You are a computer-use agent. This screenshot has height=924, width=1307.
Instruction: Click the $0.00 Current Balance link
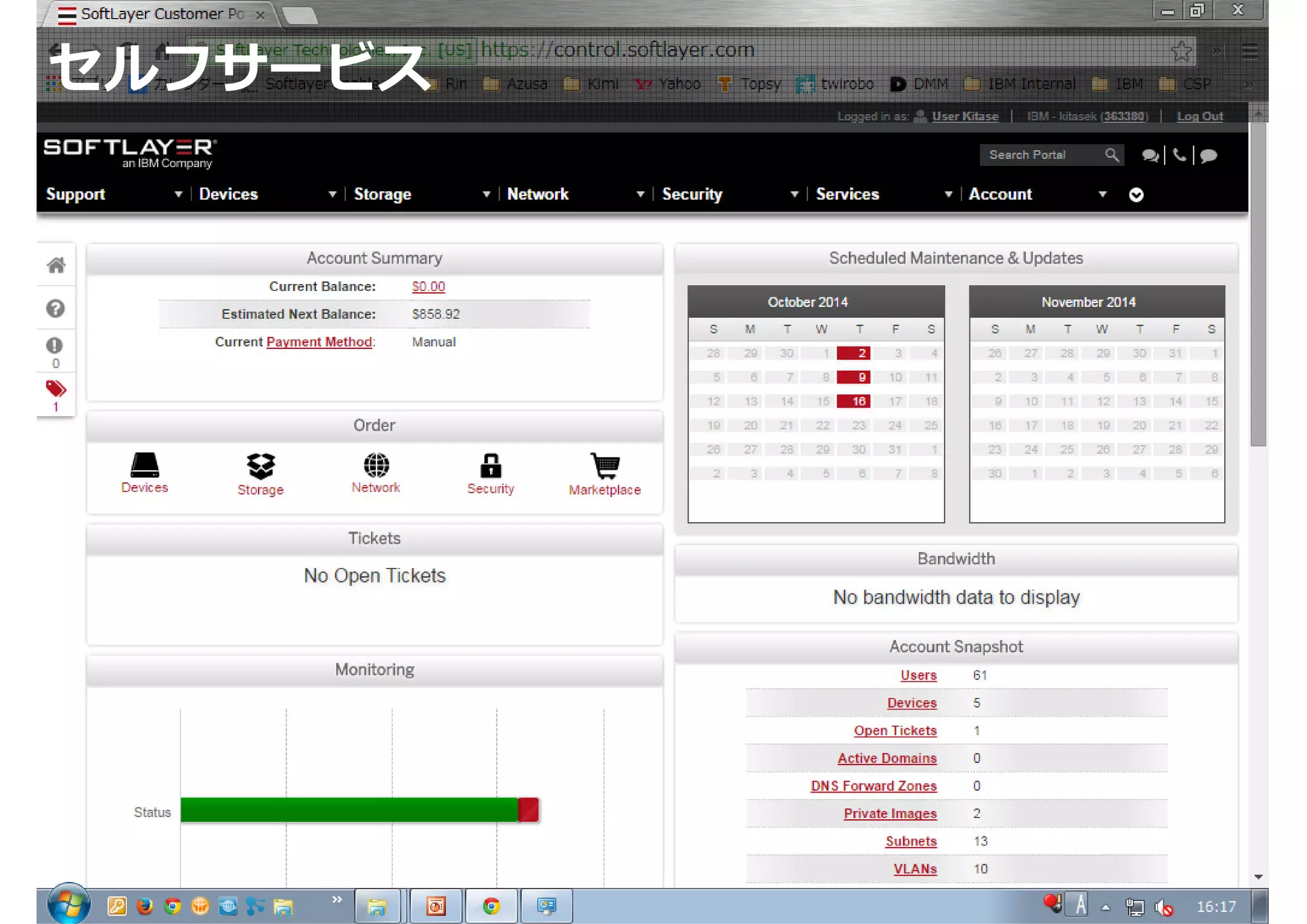pos(428,287)
